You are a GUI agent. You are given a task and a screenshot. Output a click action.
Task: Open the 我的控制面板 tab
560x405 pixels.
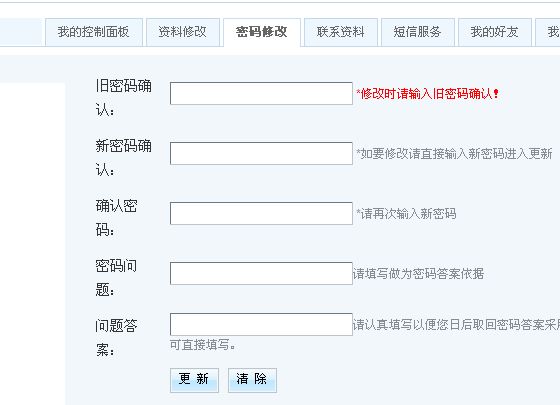pyautogui.click(x=94, y=32)
